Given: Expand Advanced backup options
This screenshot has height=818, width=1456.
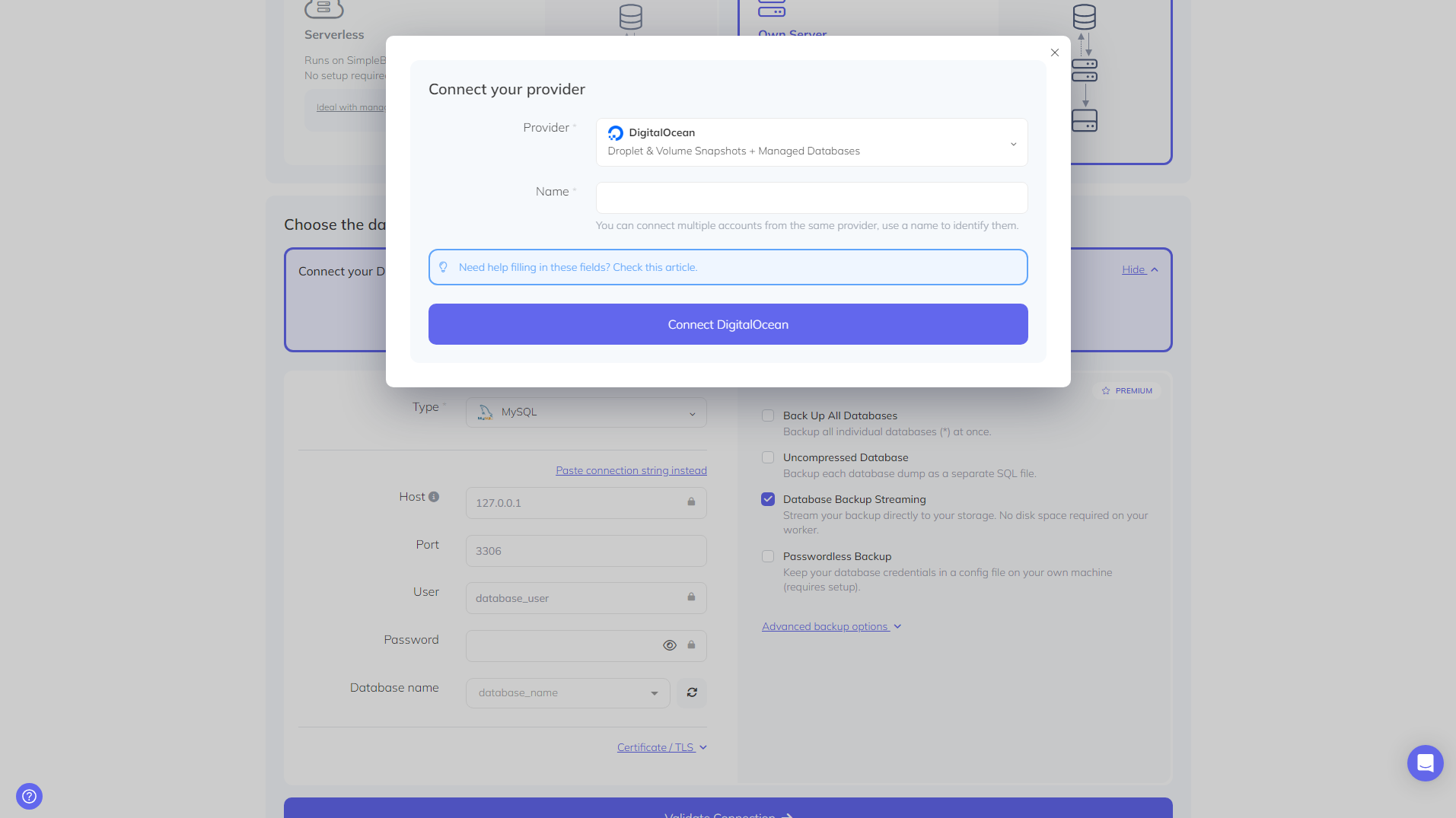Looking at the screenshot, I should tap(830, 626).
